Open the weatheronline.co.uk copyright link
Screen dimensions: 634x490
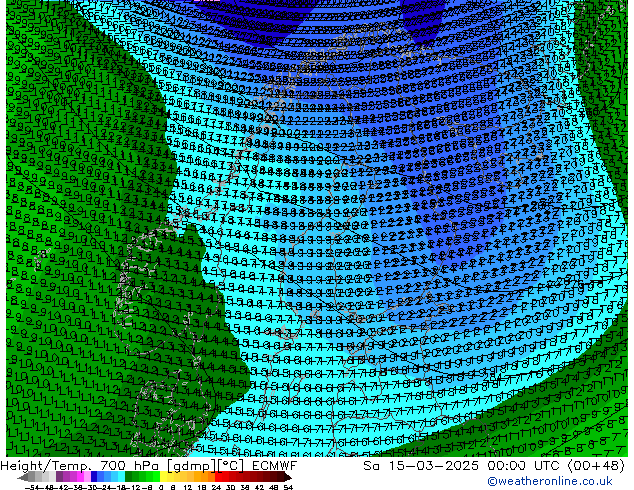[550, 481]
